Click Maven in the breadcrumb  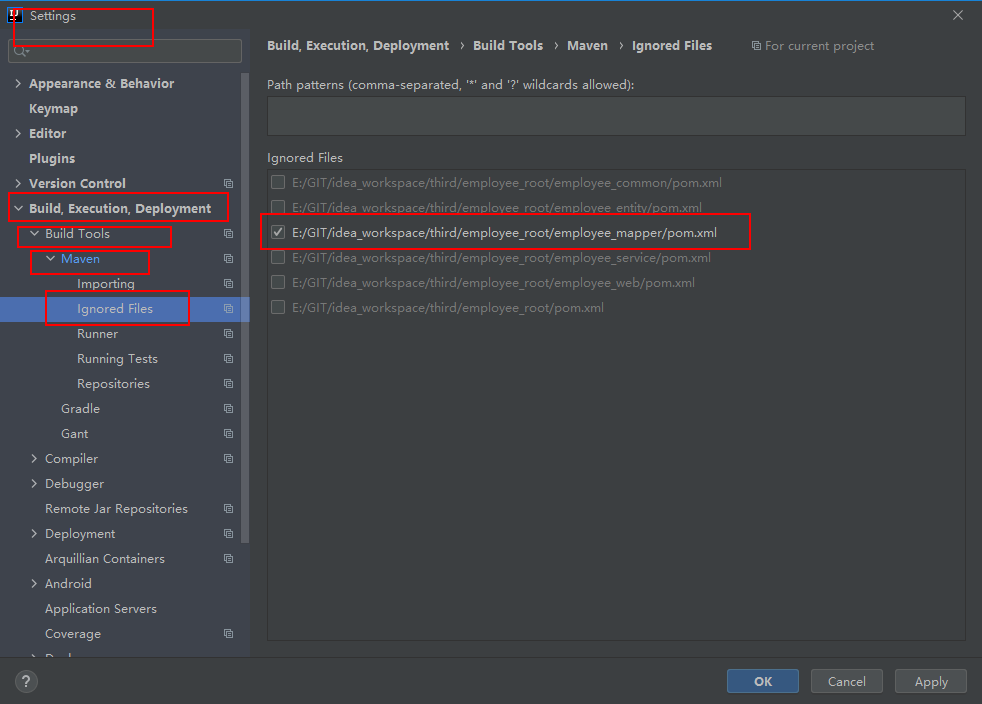click(x=587, y=46)
